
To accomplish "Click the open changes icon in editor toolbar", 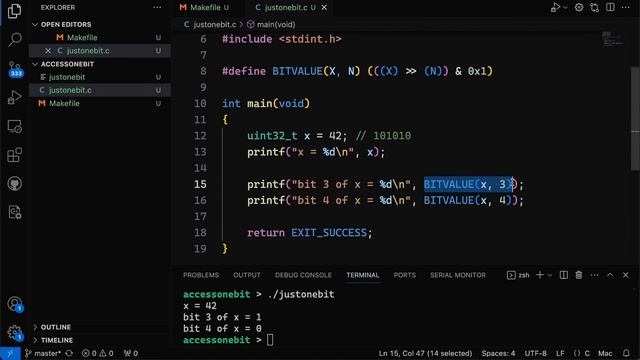I will [595, 7].
